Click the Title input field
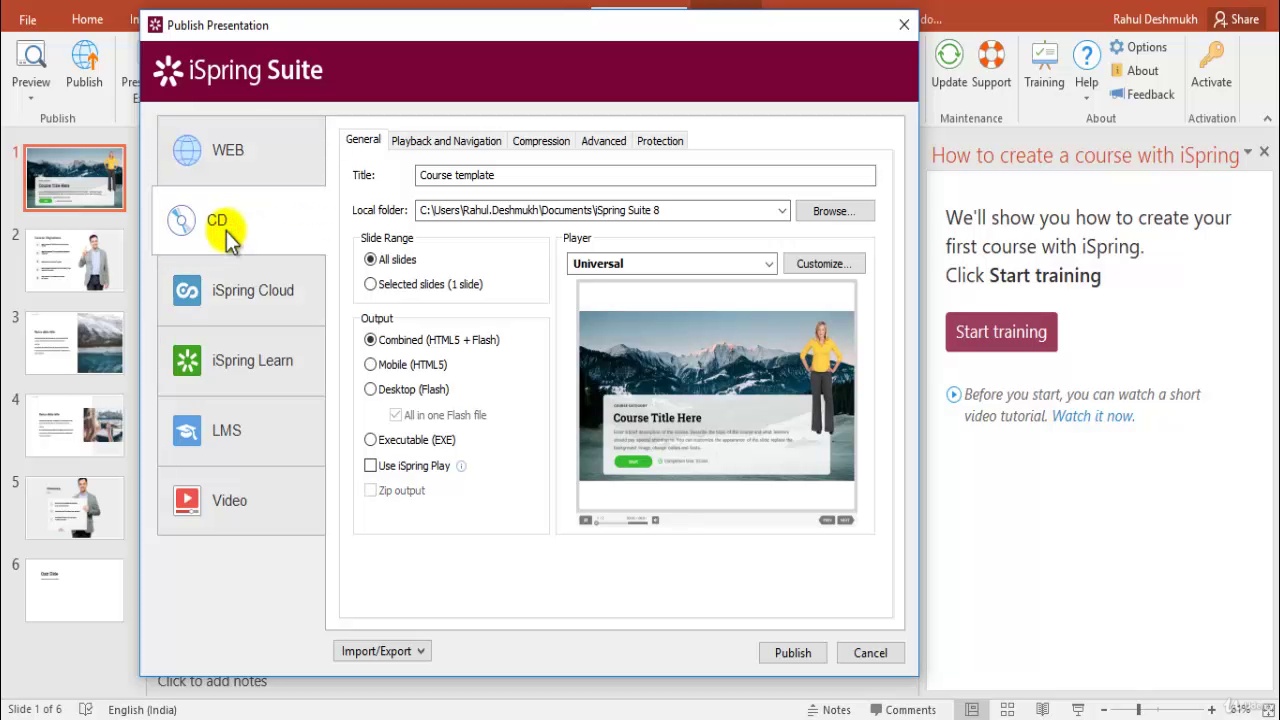1280x720 pixels. pyautogui.click(x=645, y=175)
